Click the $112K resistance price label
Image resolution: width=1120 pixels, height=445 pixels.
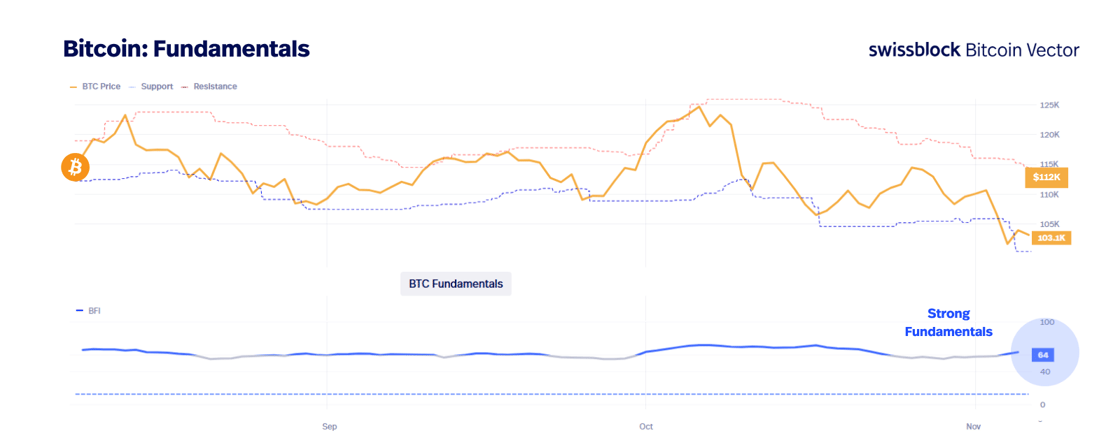pyautogui.click(x=1049, y=178)
